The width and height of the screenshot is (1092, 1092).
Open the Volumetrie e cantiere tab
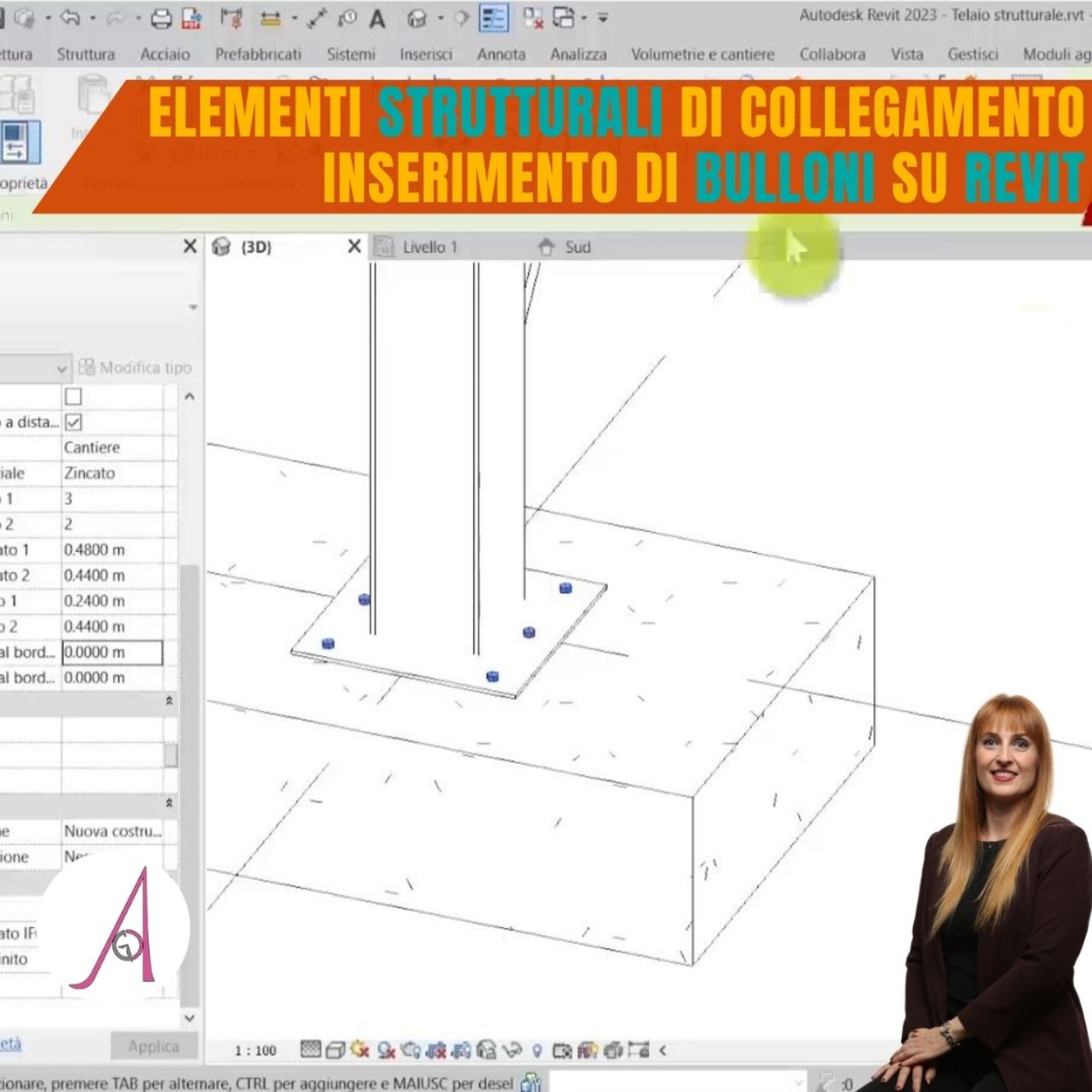tap(703, 54)
